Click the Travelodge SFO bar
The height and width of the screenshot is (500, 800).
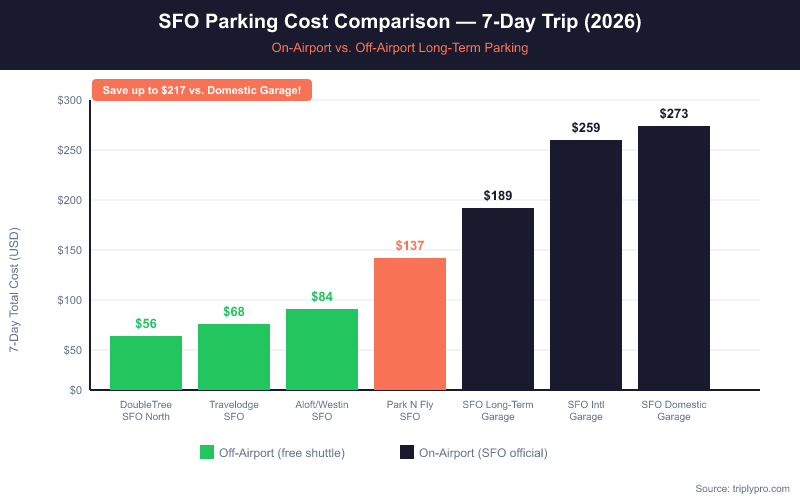tap(234, 357)
